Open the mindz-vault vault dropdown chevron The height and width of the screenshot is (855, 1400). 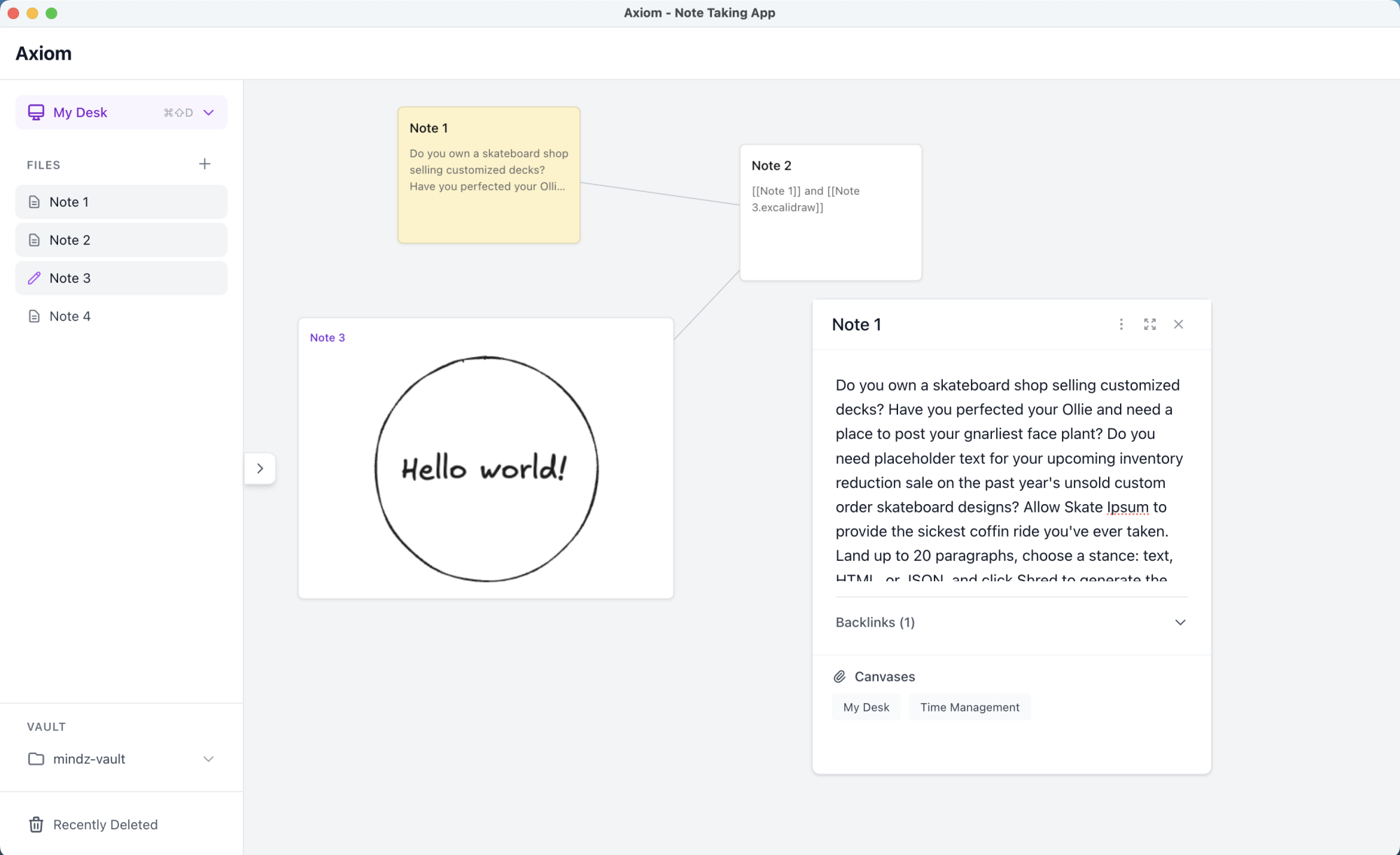pyautogui.click(x=208, y=759)
